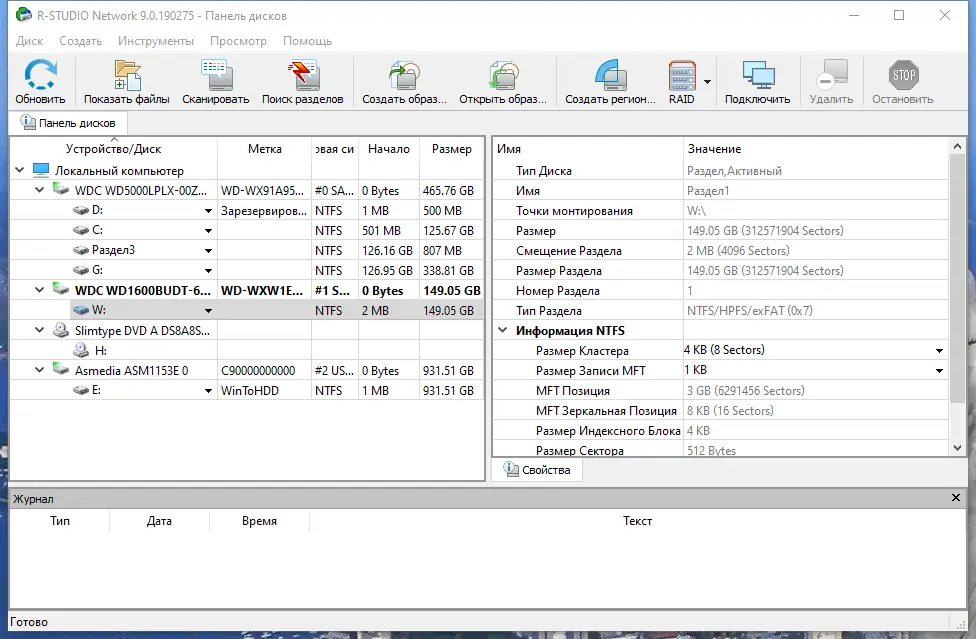Viewport: 976px width, 639px height.
Task: Collapse WDC WD5000LPLX disk node
Action: click(40, 190)
